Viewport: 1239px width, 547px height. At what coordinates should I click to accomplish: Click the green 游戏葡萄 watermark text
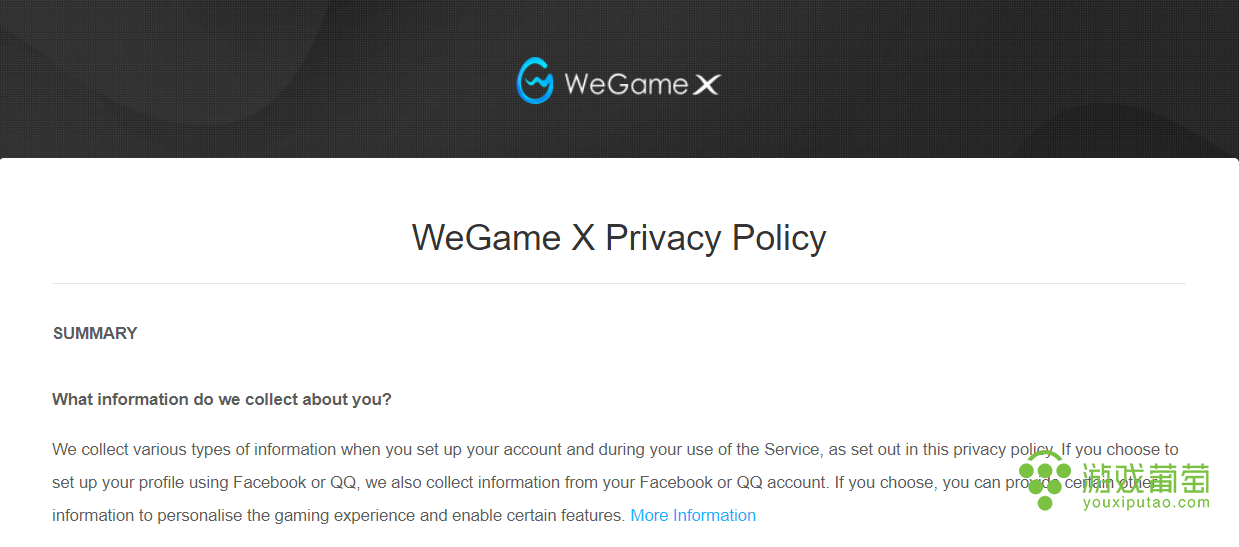click(1146, 478)
